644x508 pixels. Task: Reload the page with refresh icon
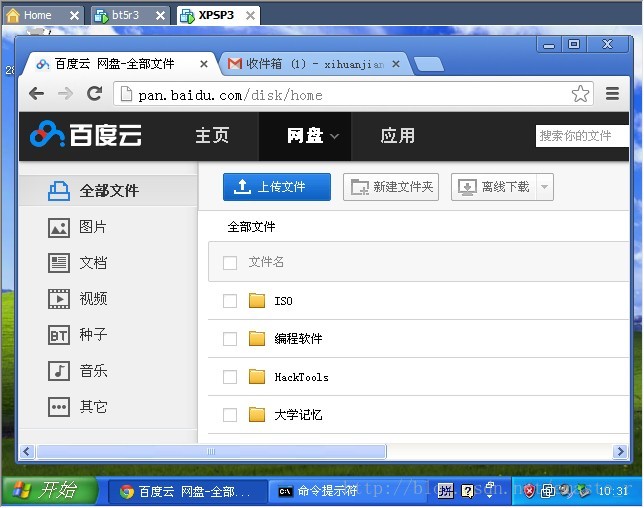tap(94, 94)
